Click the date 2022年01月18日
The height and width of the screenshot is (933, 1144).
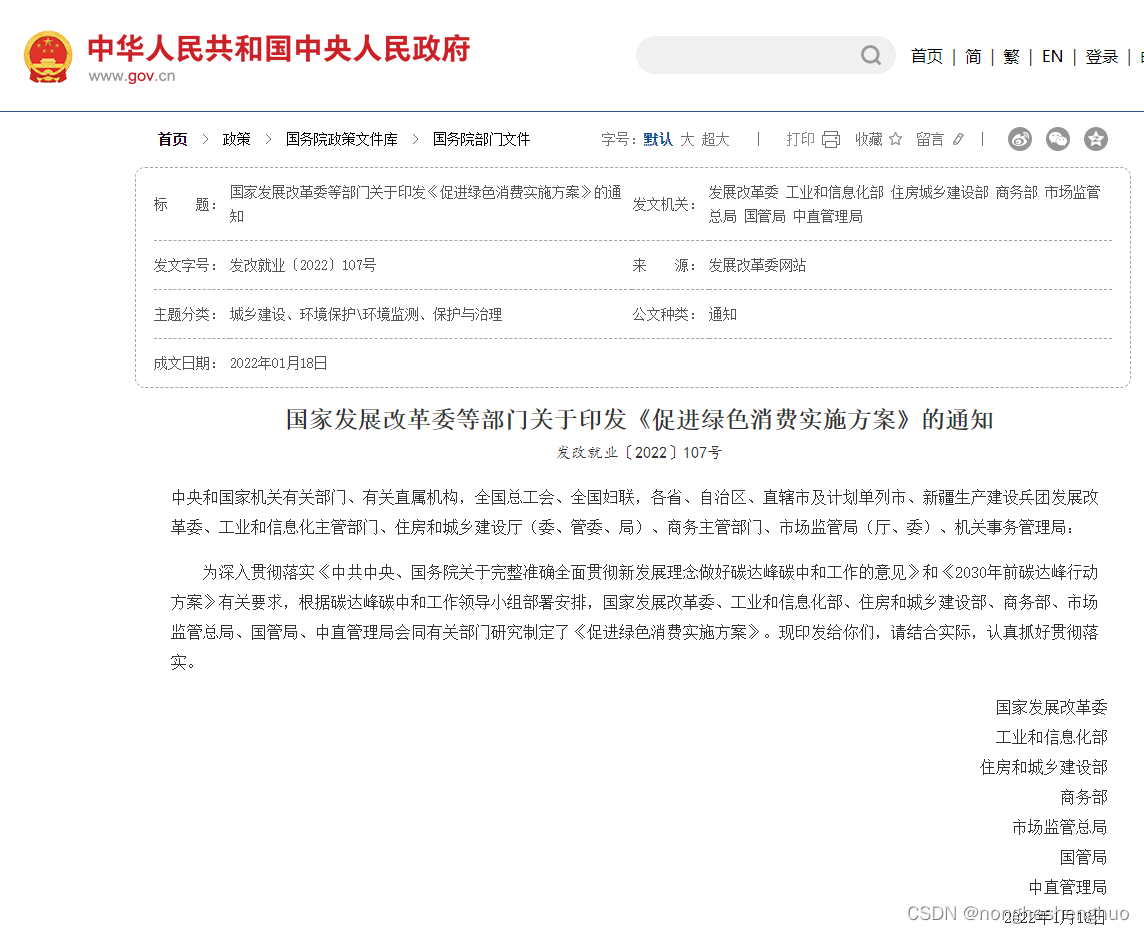pos(279,363)
